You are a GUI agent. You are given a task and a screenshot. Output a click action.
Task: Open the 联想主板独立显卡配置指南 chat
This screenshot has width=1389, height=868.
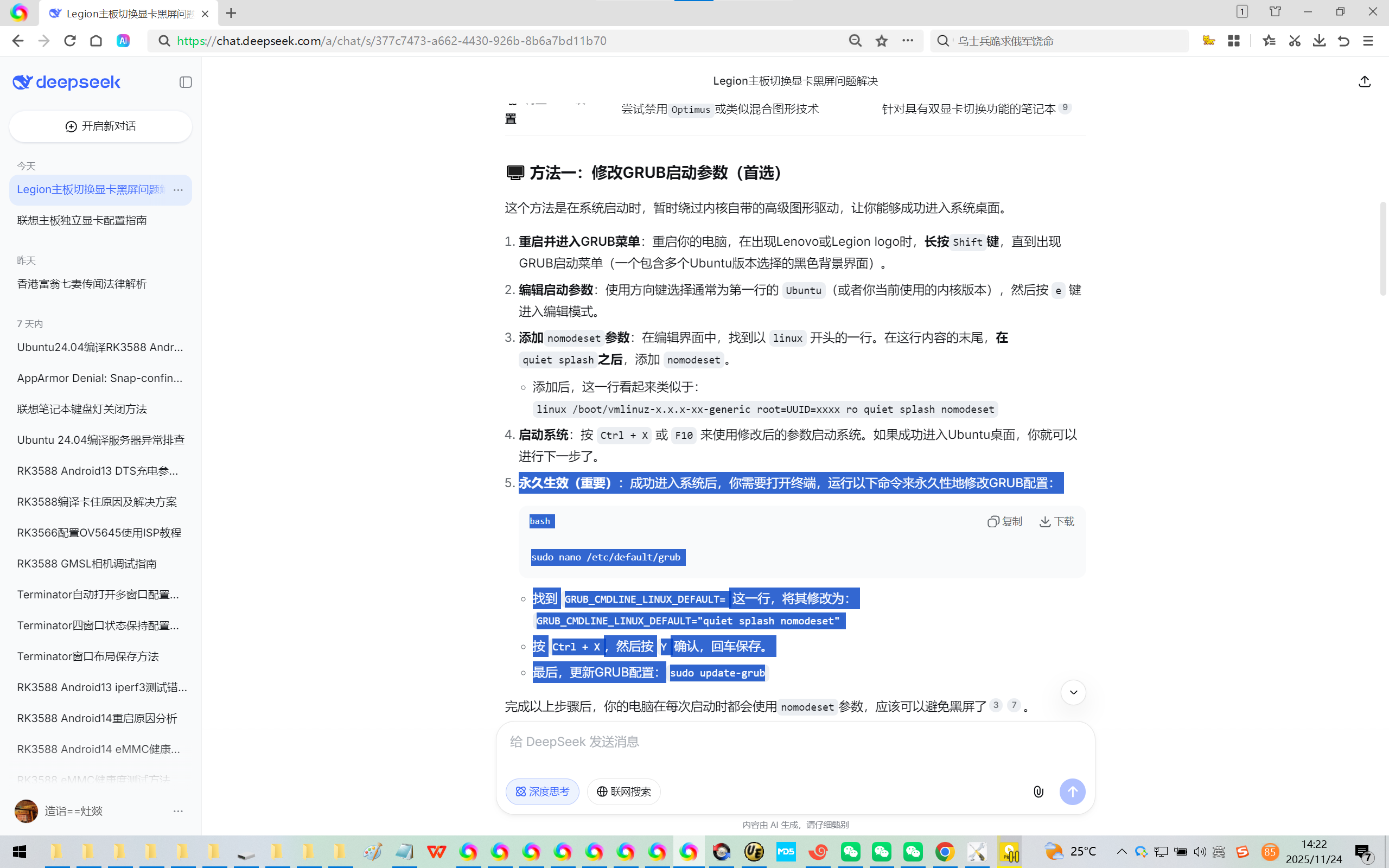click(82, 220)
